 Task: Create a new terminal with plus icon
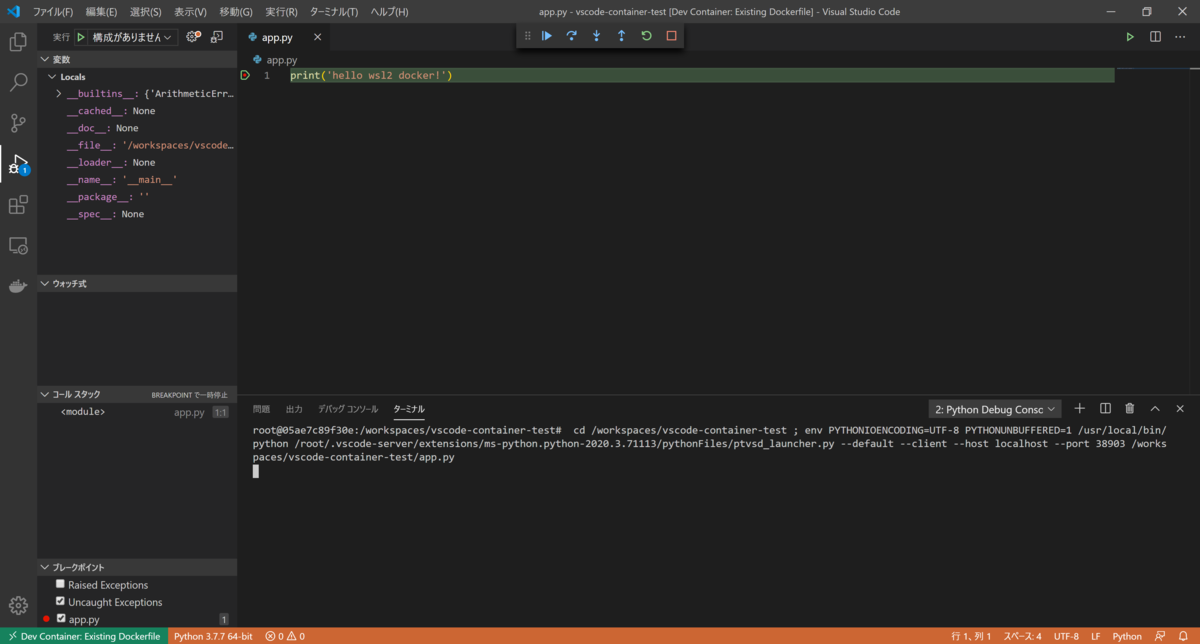(x=1080, y=409)
